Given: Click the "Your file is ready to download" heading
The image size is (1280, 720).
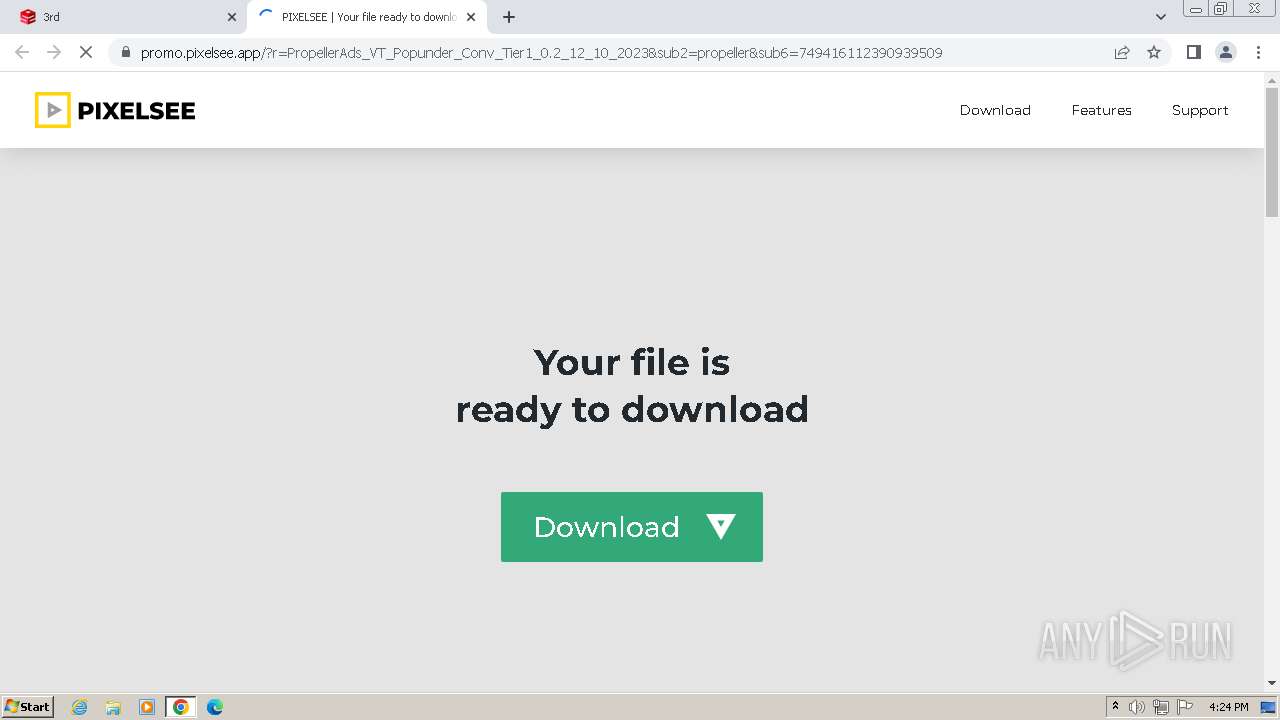Looking at the screenshot, I should (x=632, y=385).
